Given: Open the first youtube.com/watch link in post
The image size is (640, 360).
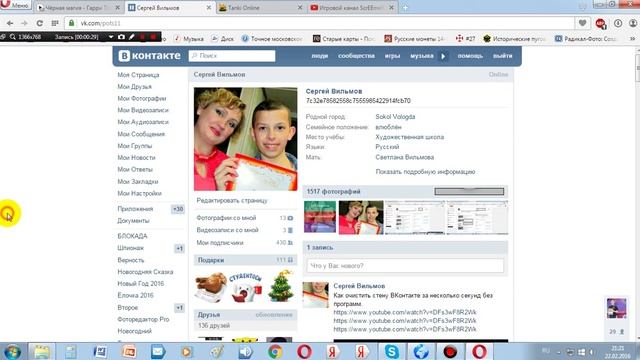Looking at the screenshot, I should tap(405, 312).
